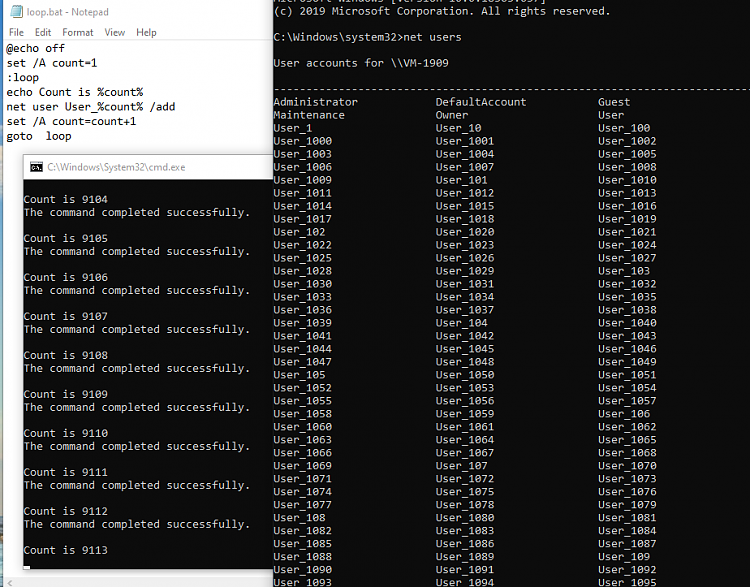750x587 pixels.
Task: Click the C:\Windows\System32\cmd.exe title bar
Action: 148,167
